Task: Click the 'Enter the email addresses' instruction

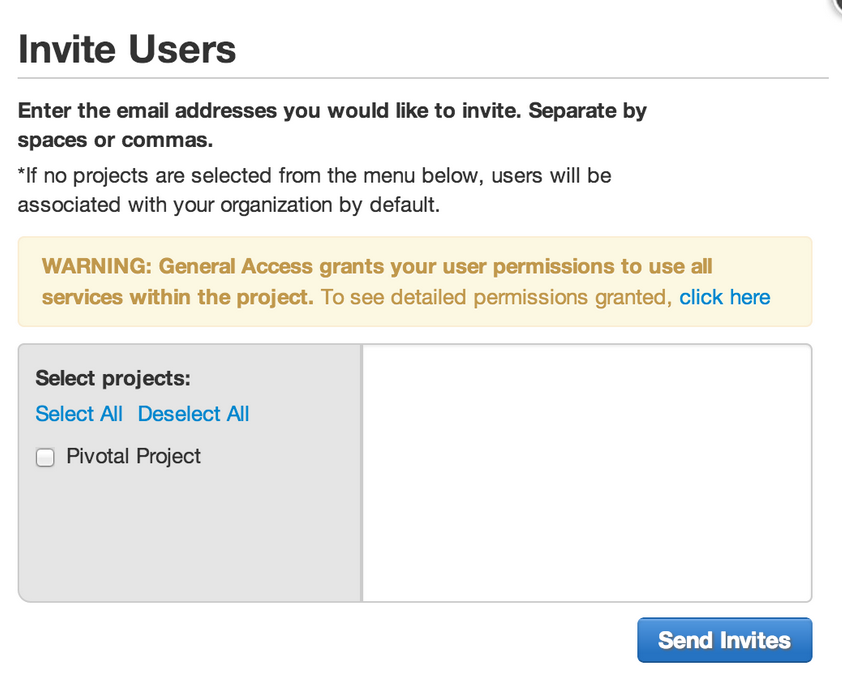Action: 332,111
